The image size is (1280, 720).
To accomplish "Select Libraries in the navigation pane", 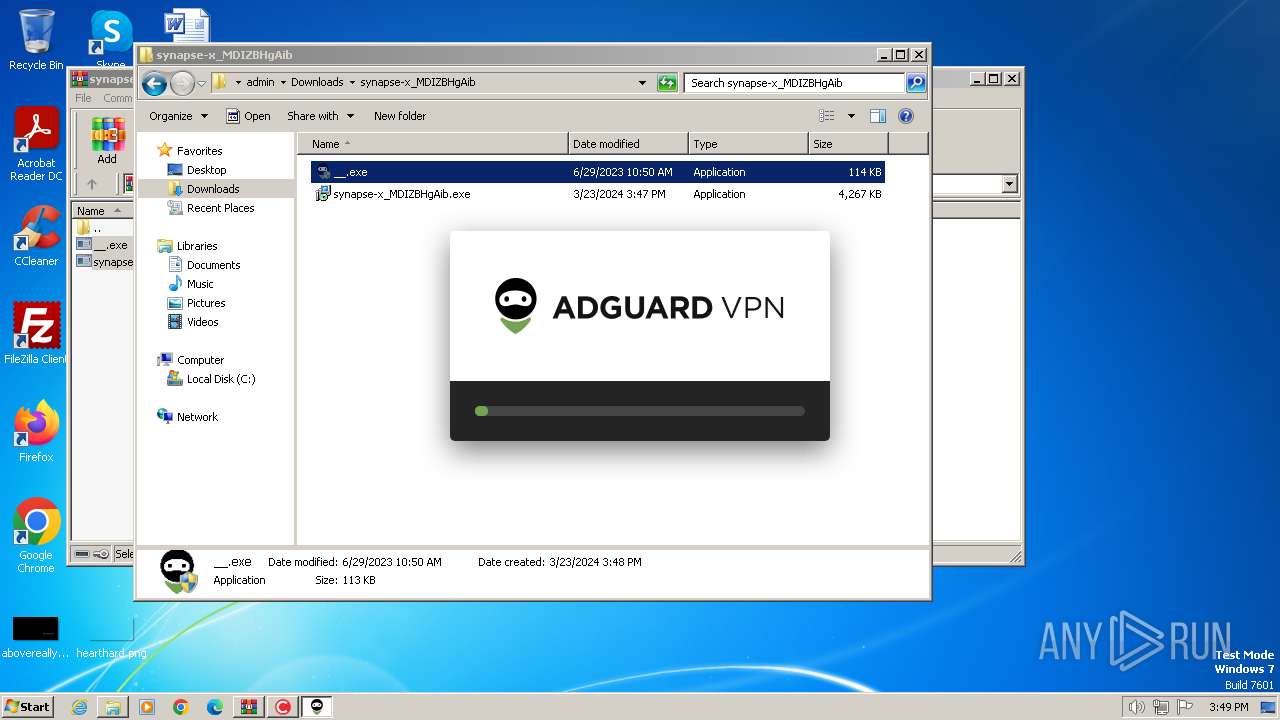I will click(197, 246).
